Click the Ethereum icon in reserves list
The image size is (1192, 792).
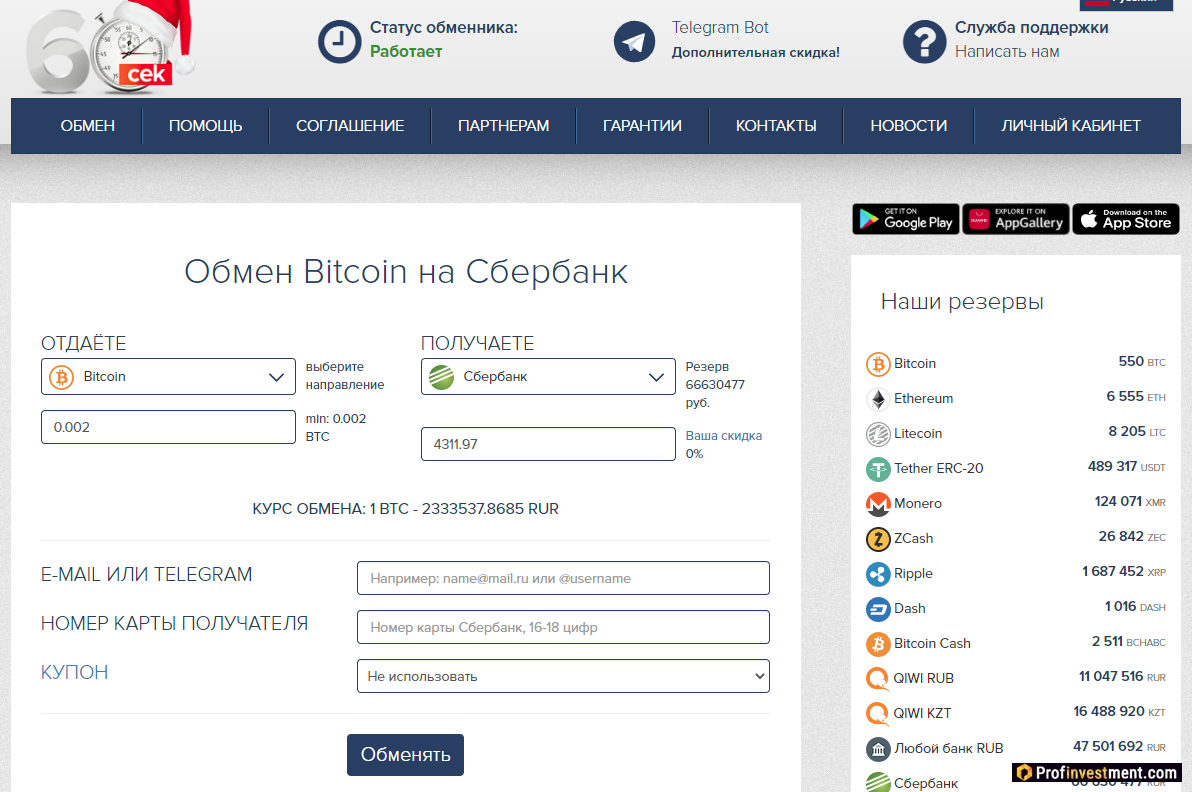click(878, 398)
